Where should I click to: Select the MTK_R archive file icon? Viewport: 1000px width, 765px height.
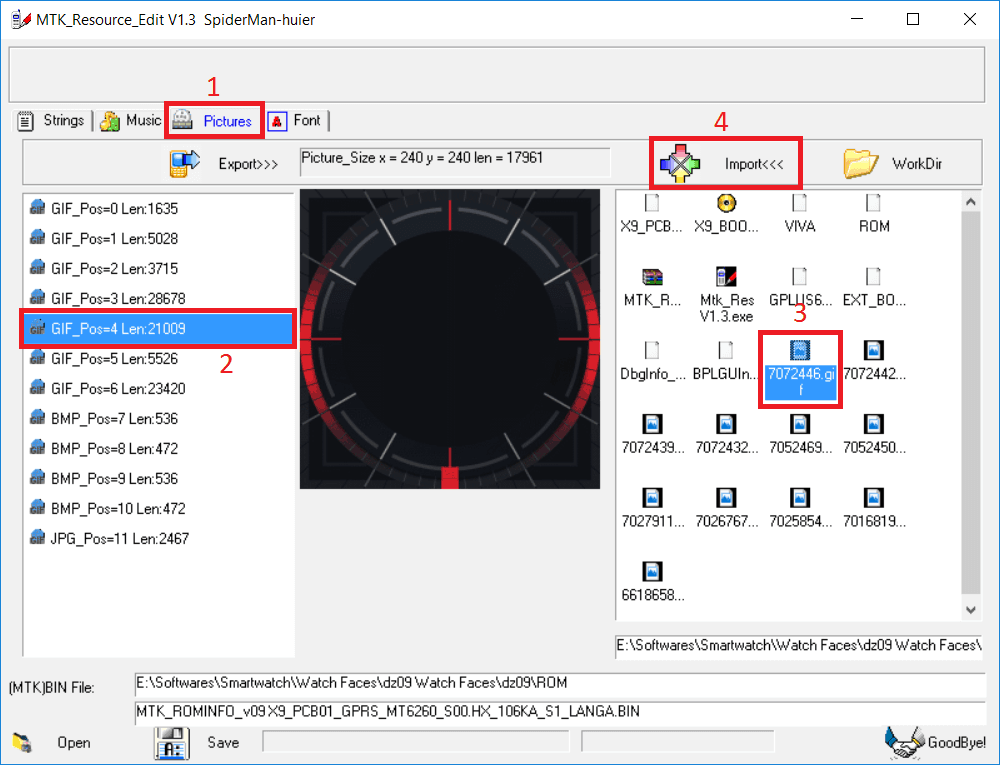pyautogui.click(x=652, y=277)
